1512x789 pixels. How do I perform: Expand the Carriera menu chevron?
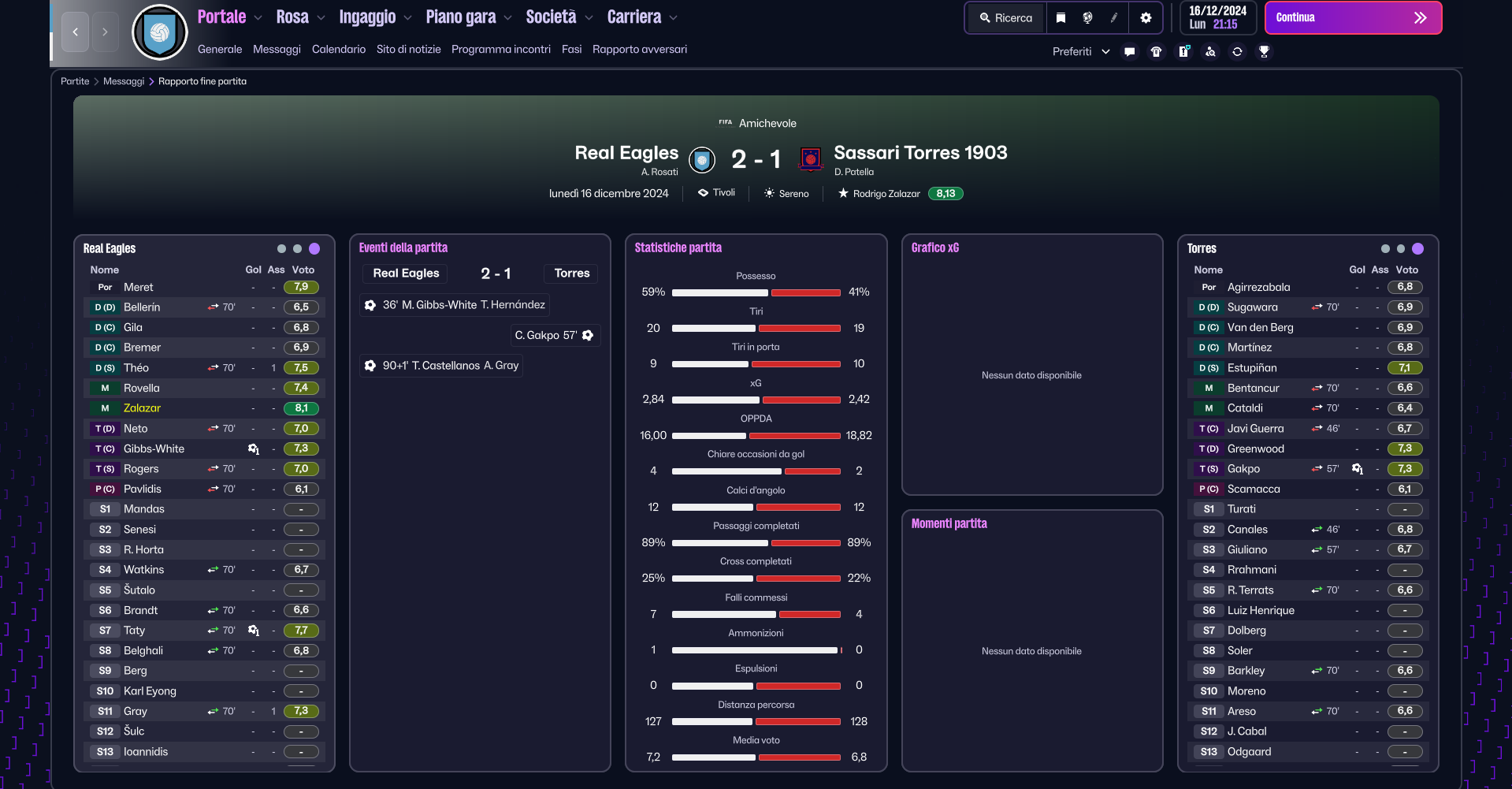click(x=673, y=17)
